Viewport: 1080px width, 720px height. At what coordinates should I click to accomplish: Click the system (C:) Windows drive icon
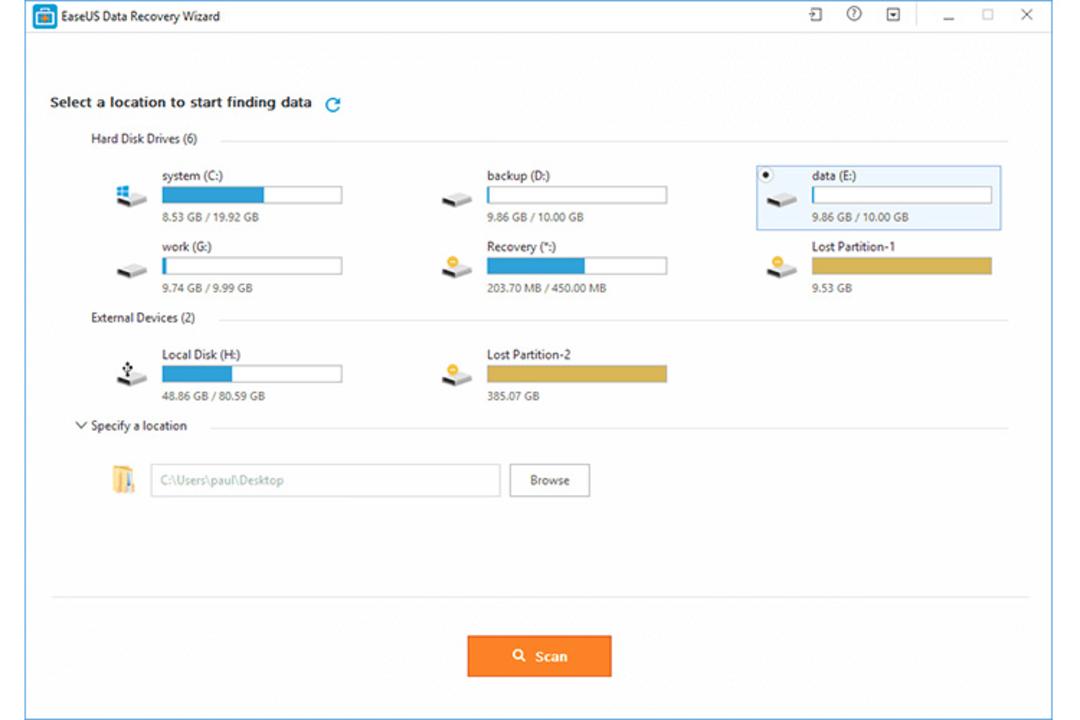coord(131,196)
